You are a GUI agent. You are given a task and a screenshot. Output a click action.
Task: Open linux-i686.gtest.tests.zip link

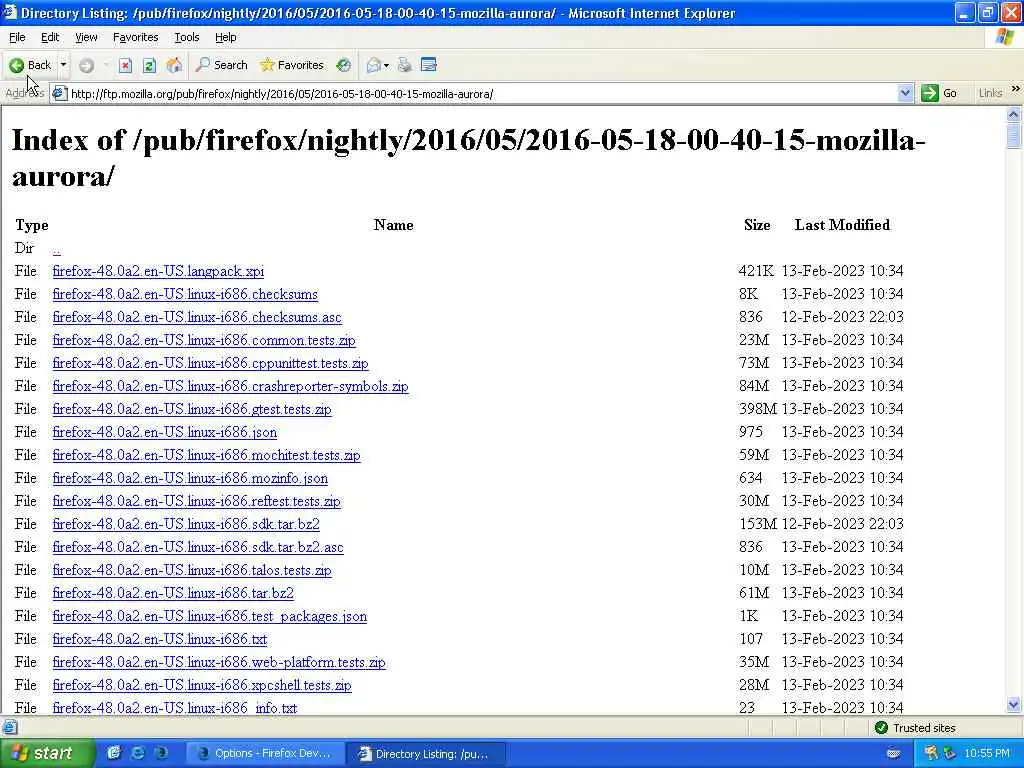click(192, 409)
